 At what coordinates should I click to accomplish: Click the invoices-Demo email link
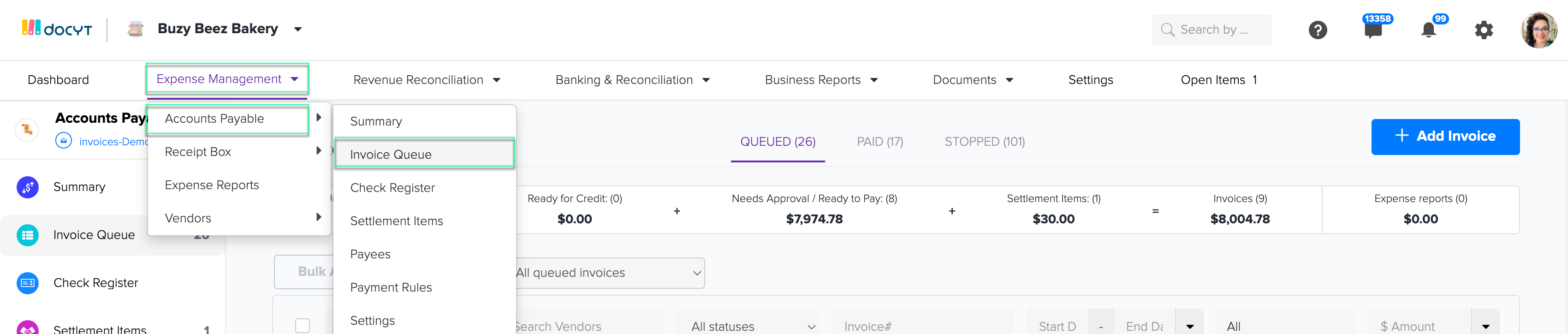coord(114,142)
